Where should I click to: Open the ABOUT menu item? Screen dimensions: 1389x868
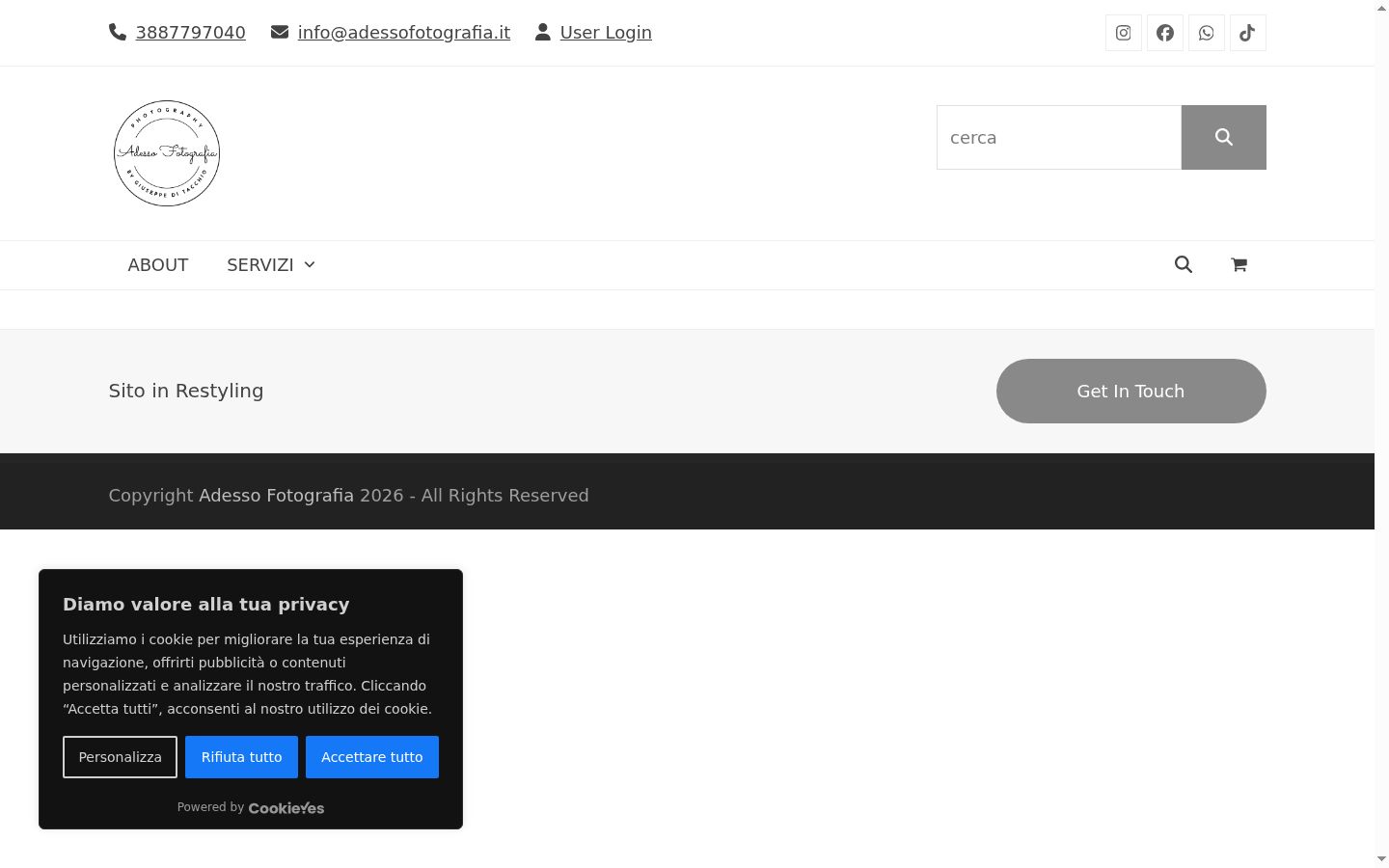(158, 265)
